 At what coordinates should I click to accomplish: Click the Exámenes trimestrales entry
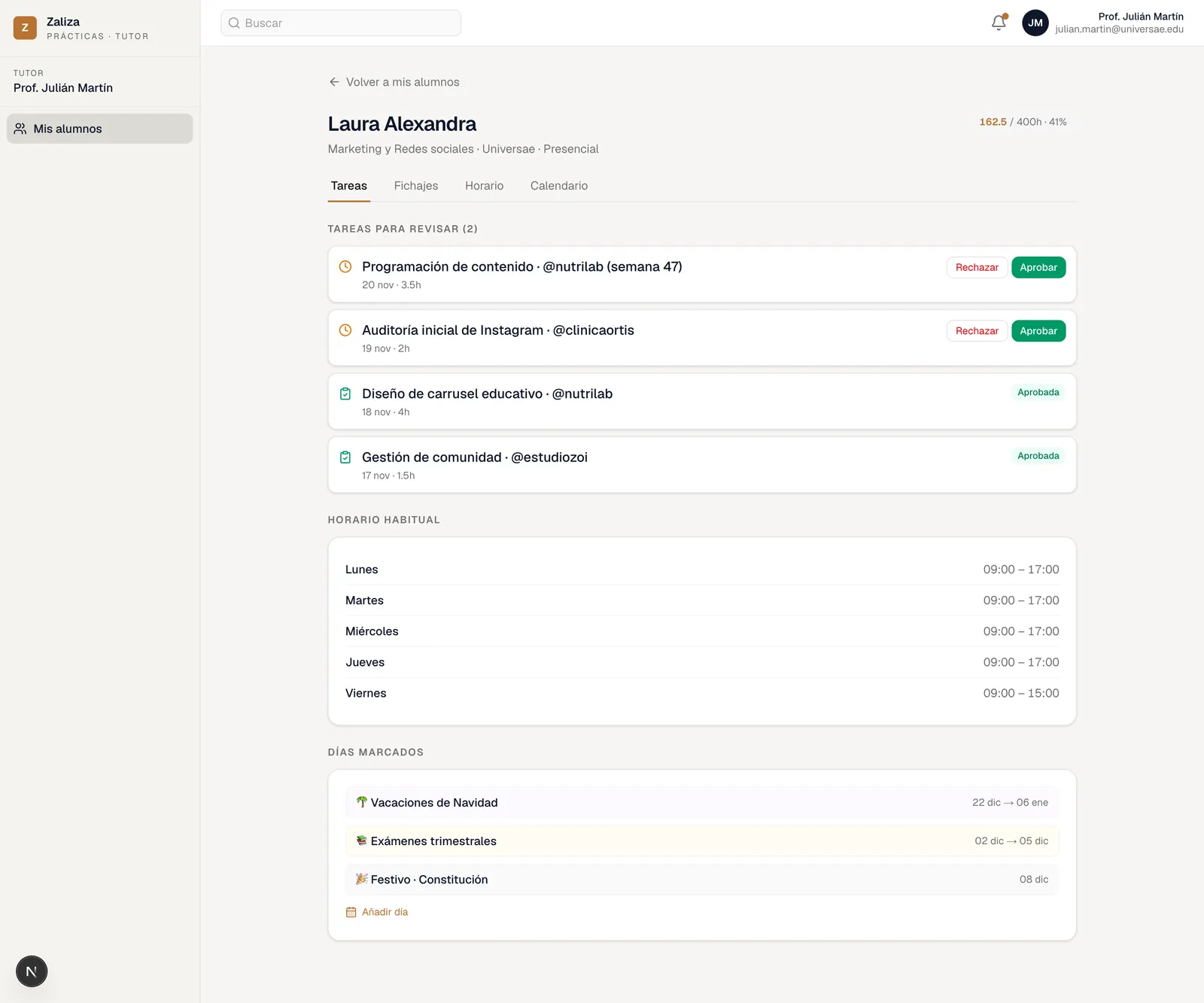702,840
